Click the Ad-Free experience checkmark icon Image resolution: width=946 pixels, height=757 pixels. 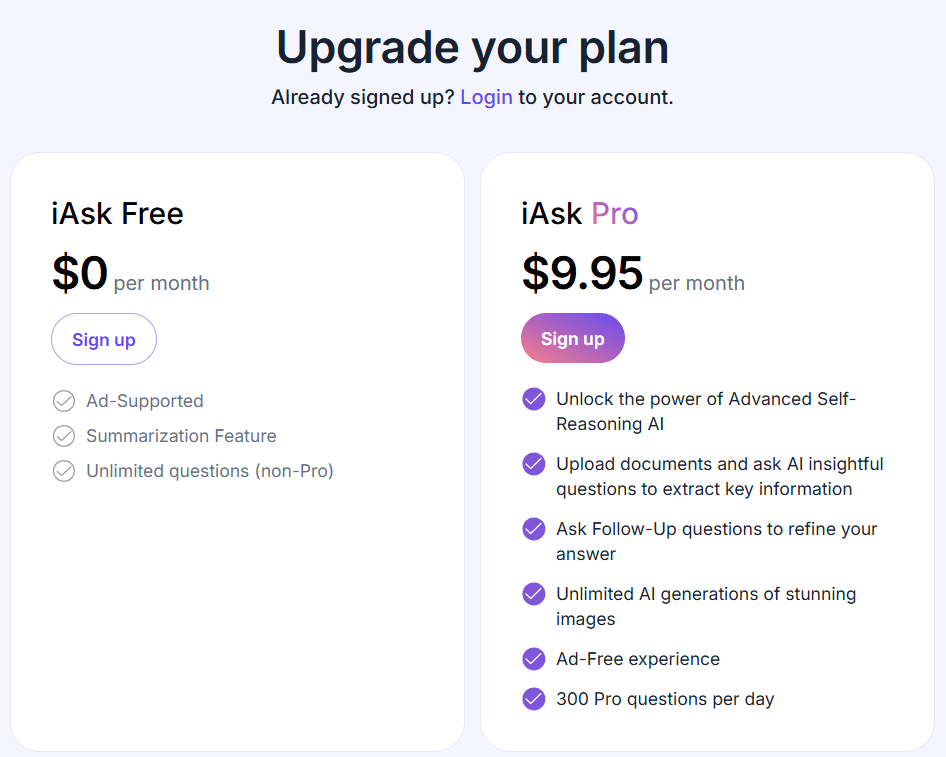click(x=534, y=659)
